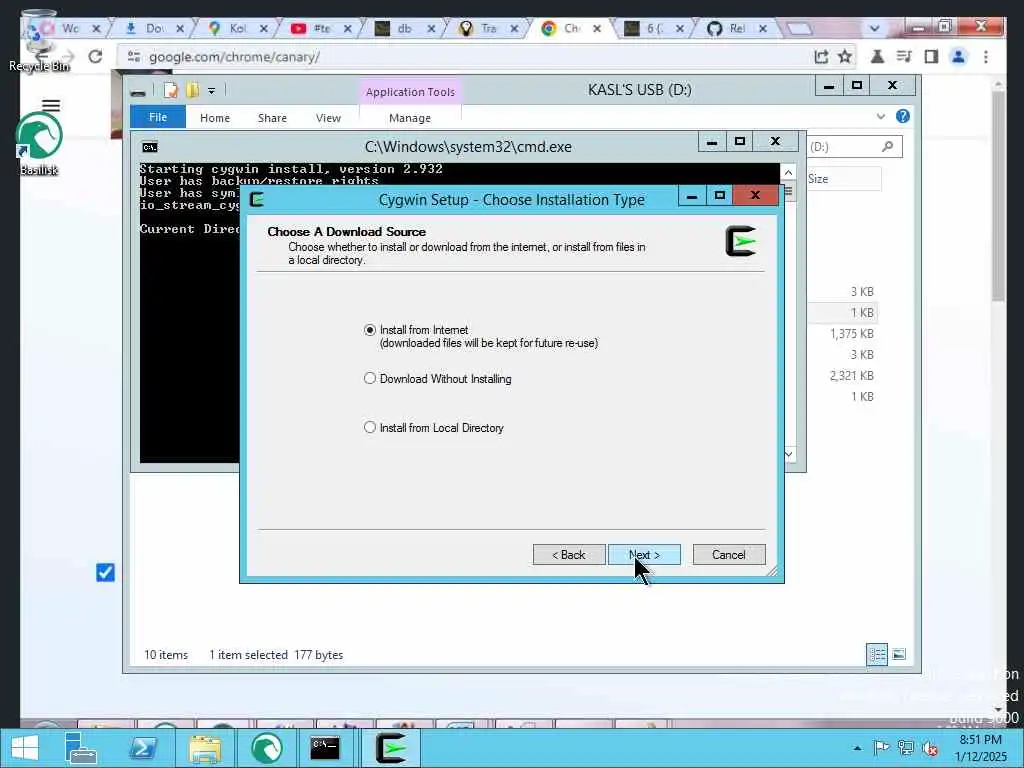
Task: Open the Windows Start button
Action: (25, 748)
